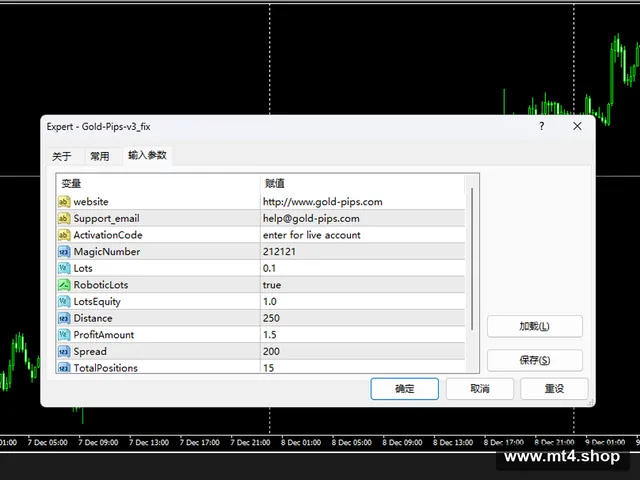The width and height of the screenshot is (640, 480).
Task: Click the 加载(L) button
Action: pyautogui.click(x=535, y=327)
